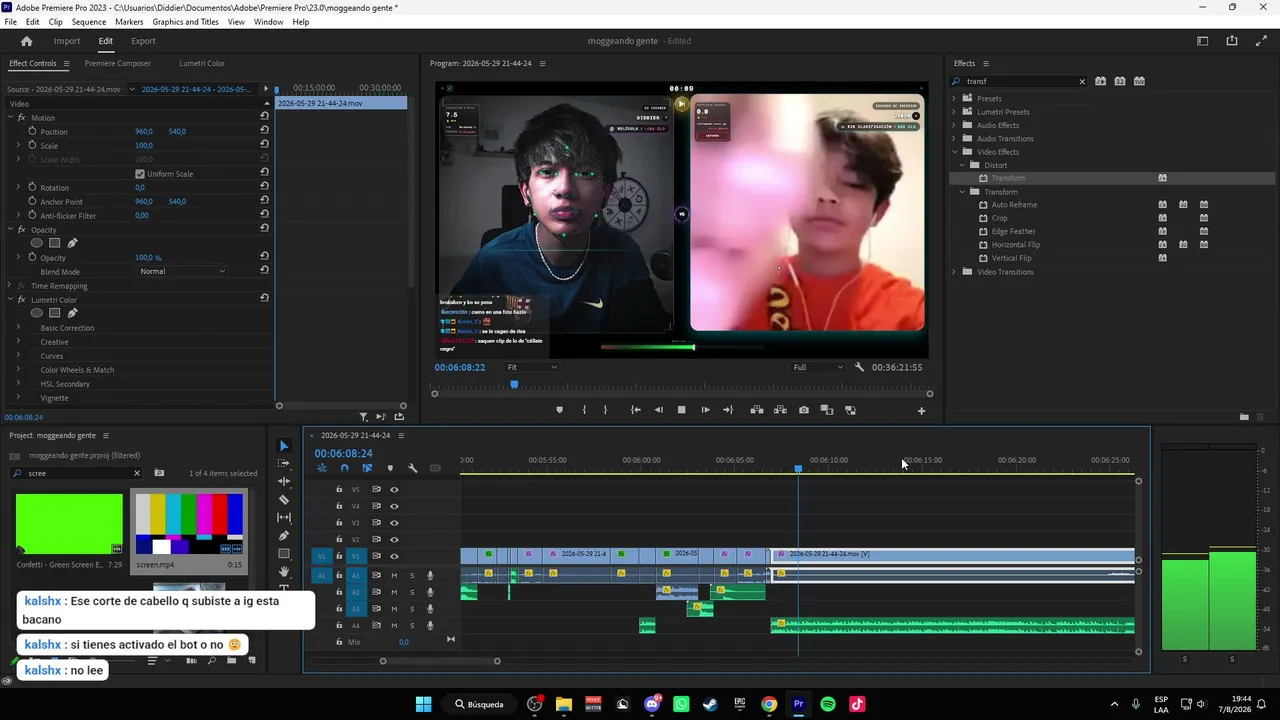Expand the Video Transitions folder

[954, 272]
